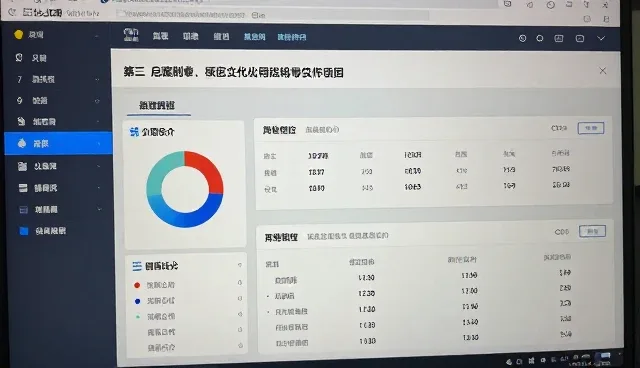Image resolution: width=640 pixels, height=368 pixels.
Task: Open the first menu item right of the logo
Action: (160, 36)
